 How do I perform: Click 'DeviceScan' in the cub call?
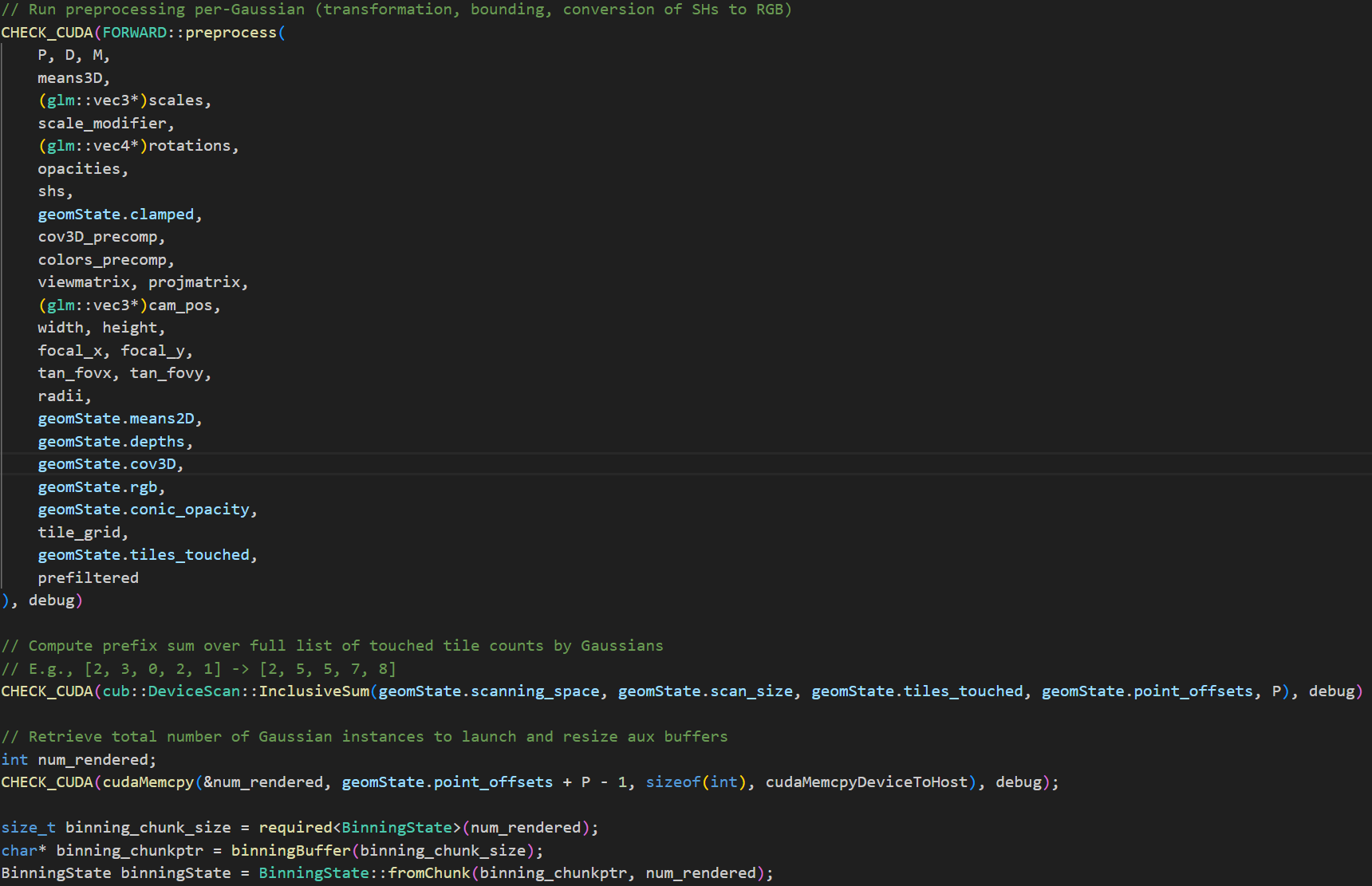pyautogui.click(x=194, y=691)
